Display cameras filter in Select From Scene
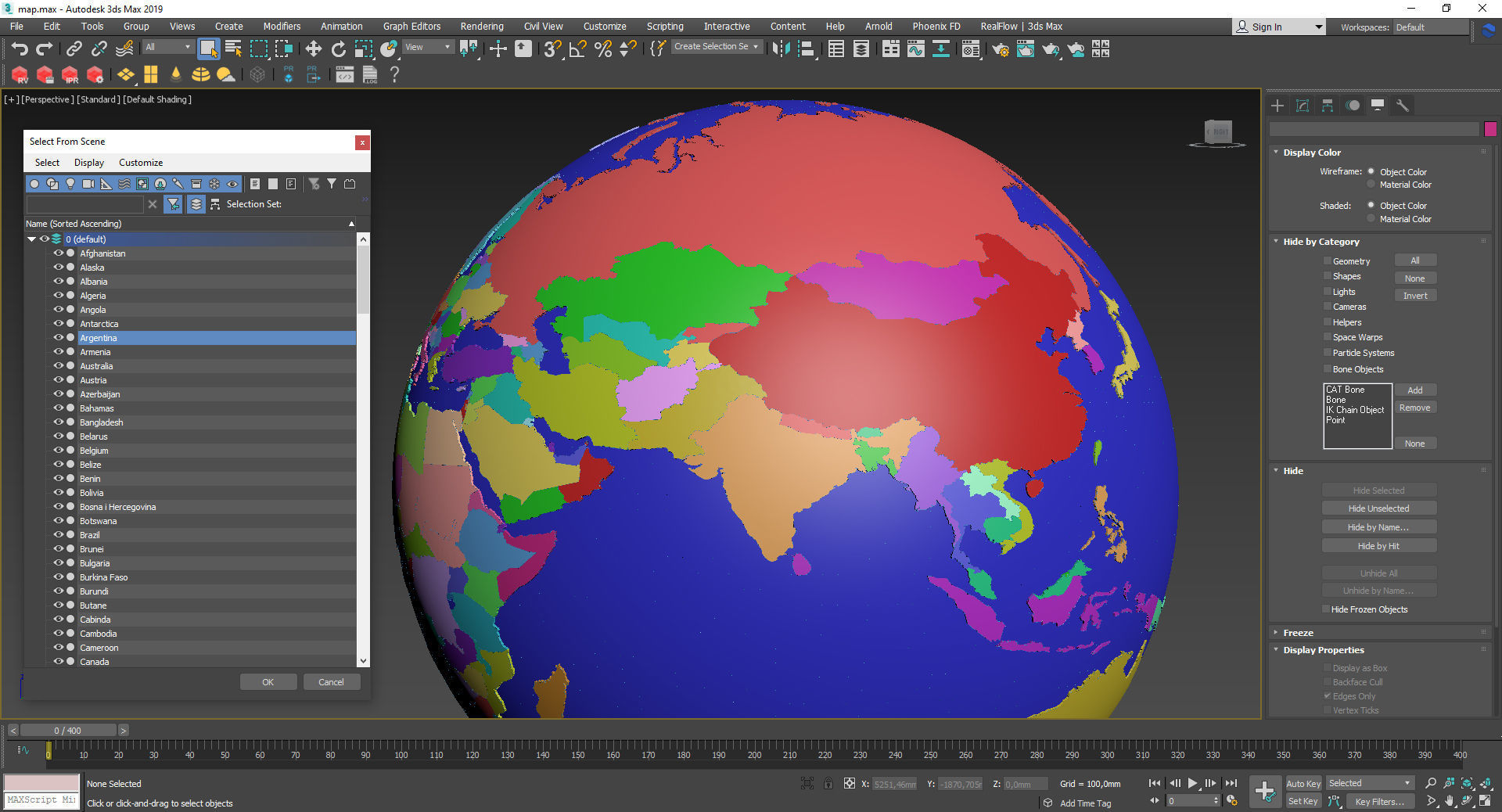Viewport: 1502px width, 812px height. point(88,184)
